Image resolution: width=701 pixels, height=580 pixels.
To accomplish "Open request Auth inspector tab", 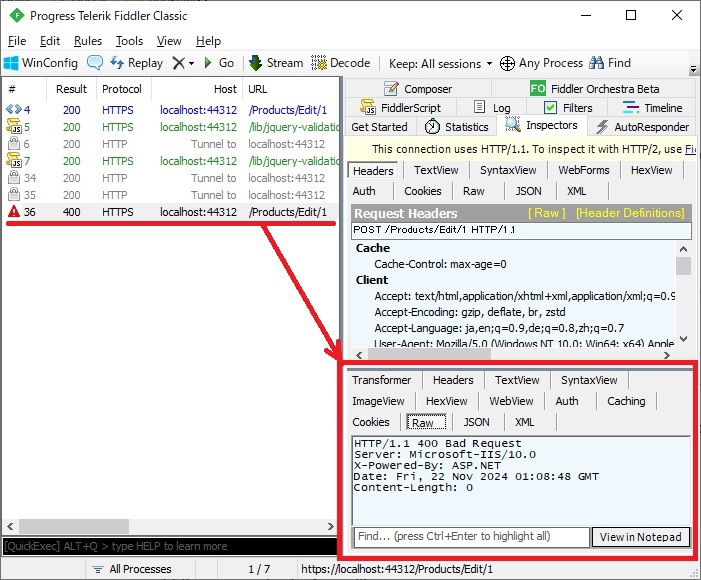I will point(364,191).
